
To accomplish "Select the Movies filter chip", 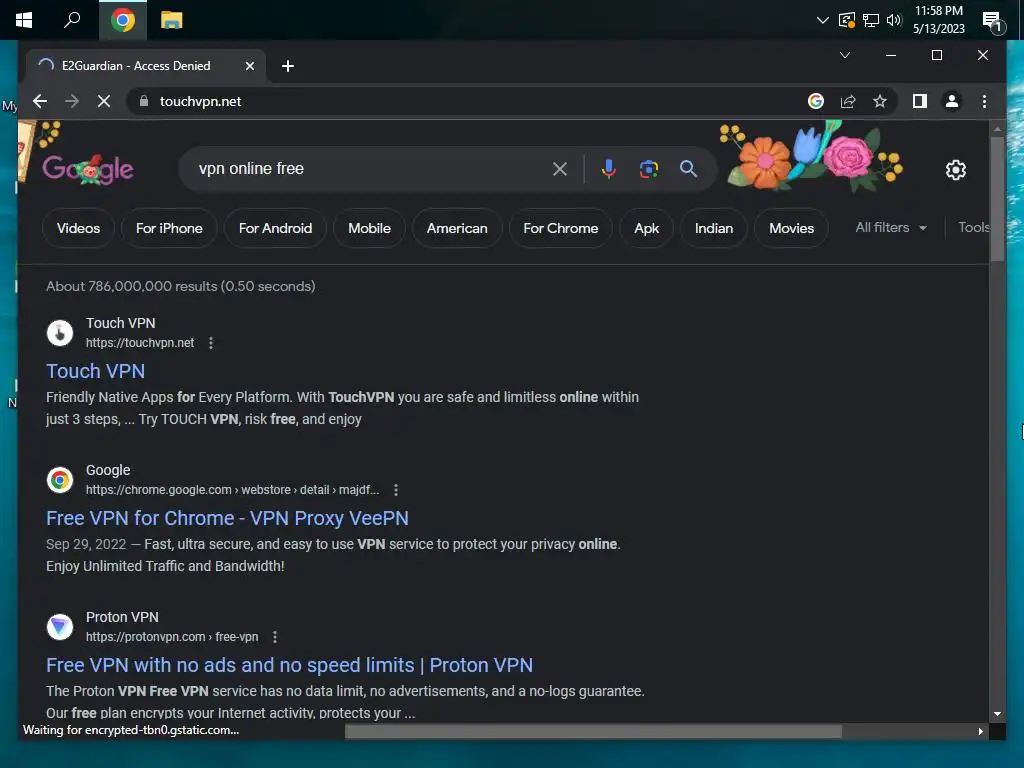I will coord(791,228).
